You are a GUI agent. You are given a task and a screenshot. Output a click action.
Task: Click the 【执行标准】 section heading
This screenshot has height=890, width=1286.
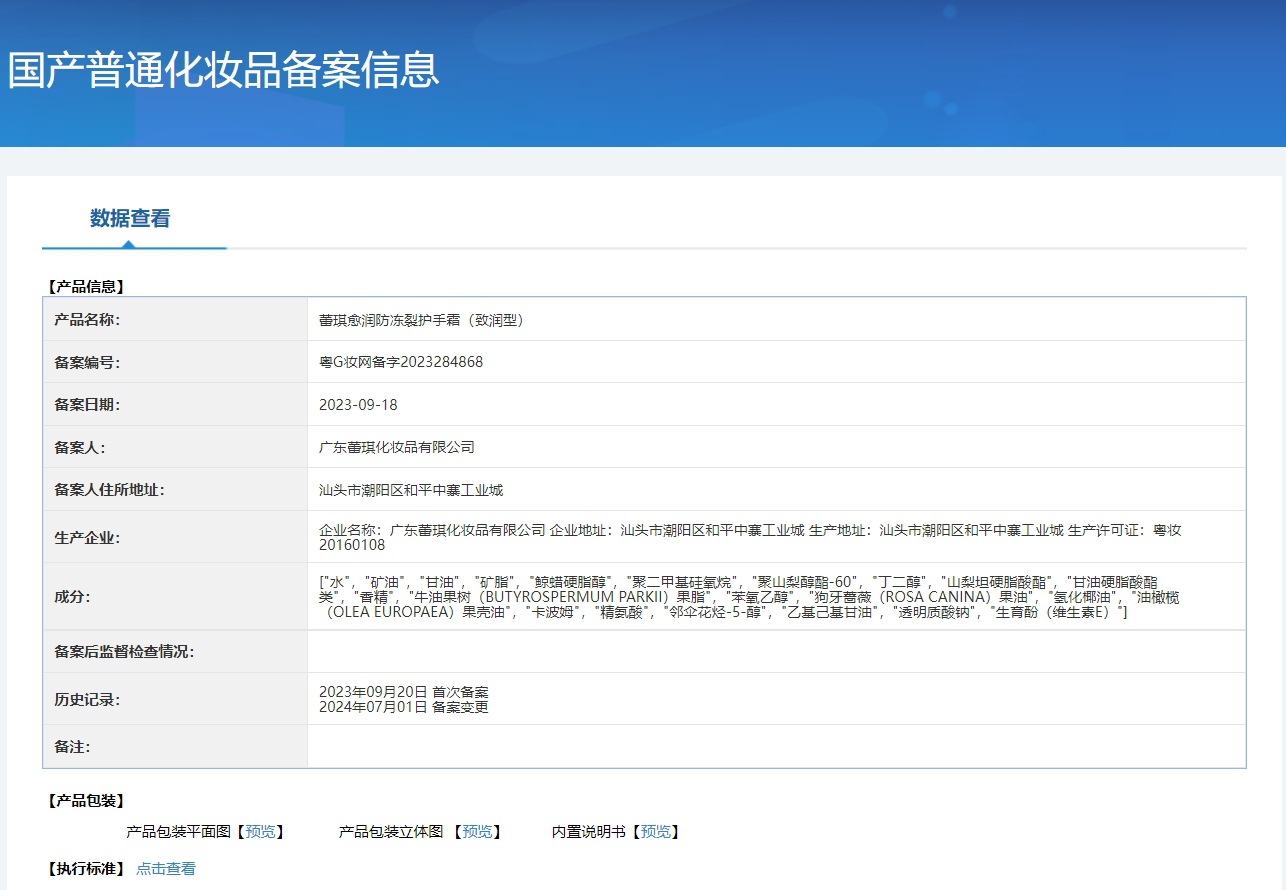[x=86, y=869]
